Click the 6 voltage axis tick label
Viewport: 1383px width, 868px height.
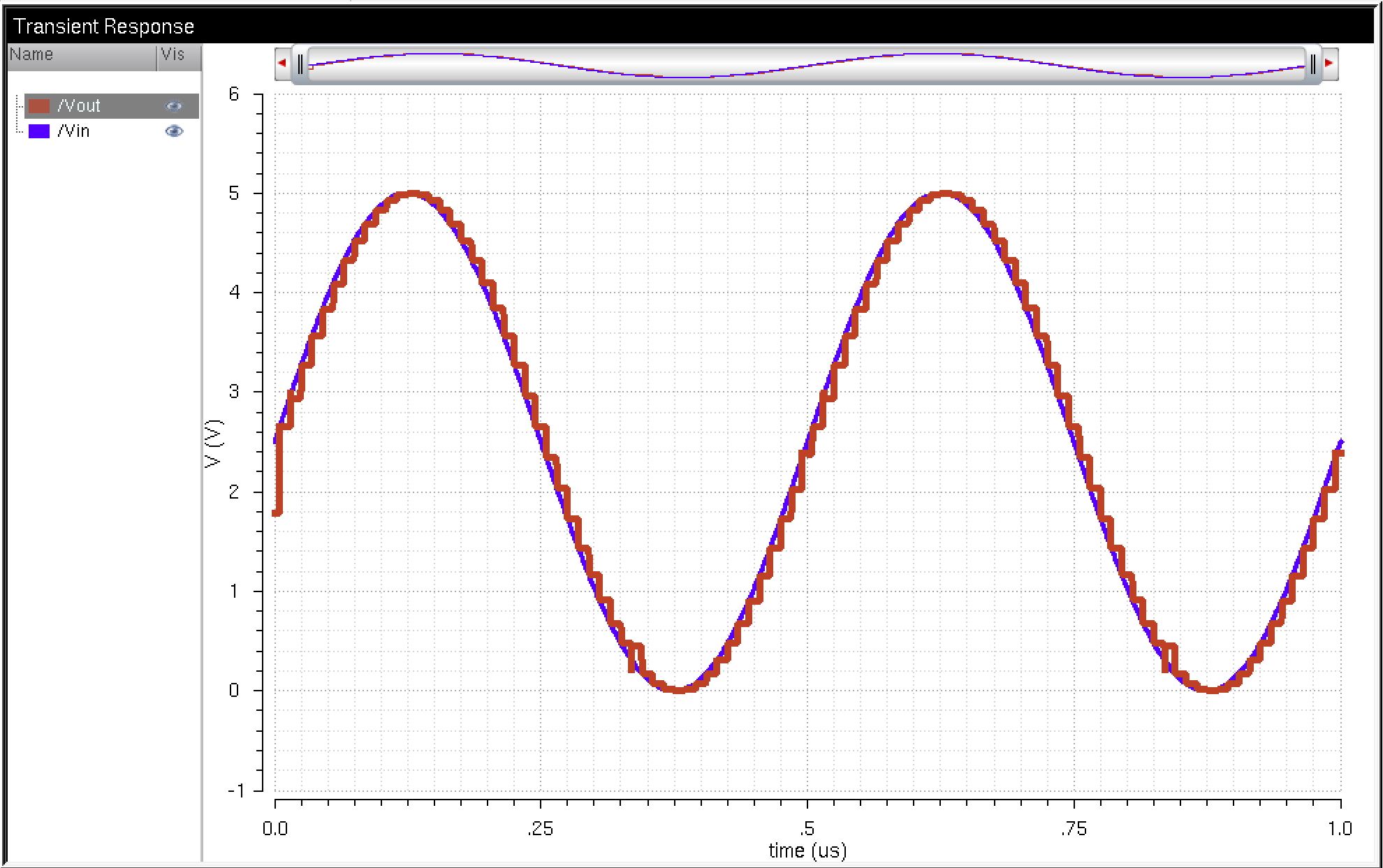click(x=234, y=94)
